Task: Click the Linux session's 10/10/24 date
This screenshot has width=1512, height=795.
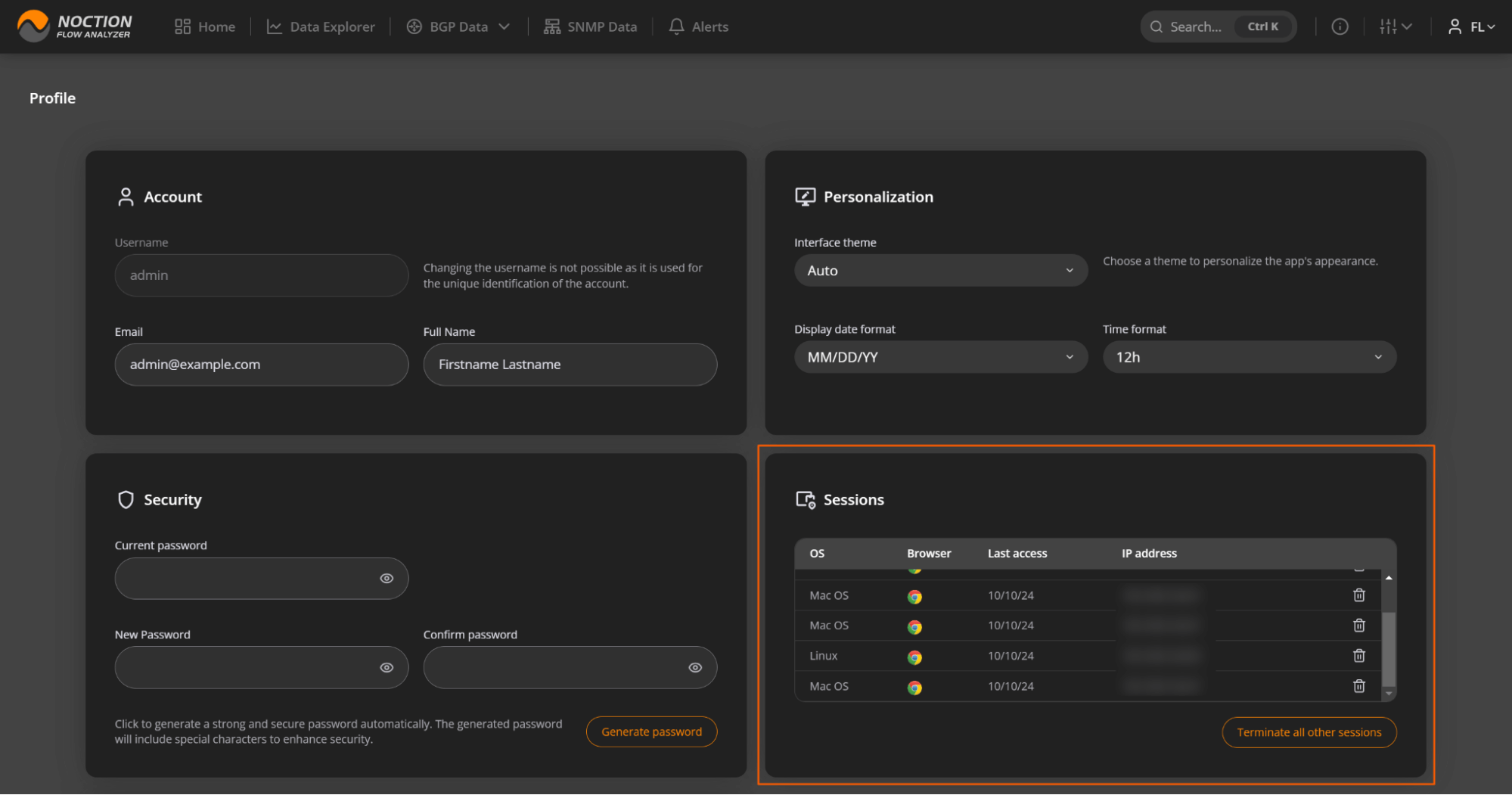Action: [1011, 656]
